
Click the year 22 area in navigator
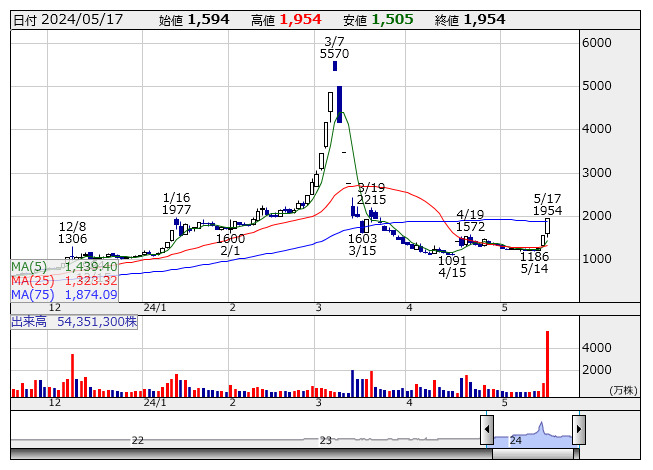tap(137, 438)
